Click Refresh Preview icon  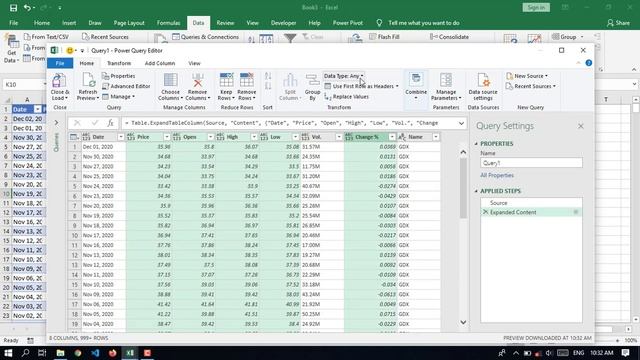coord(88,80)
